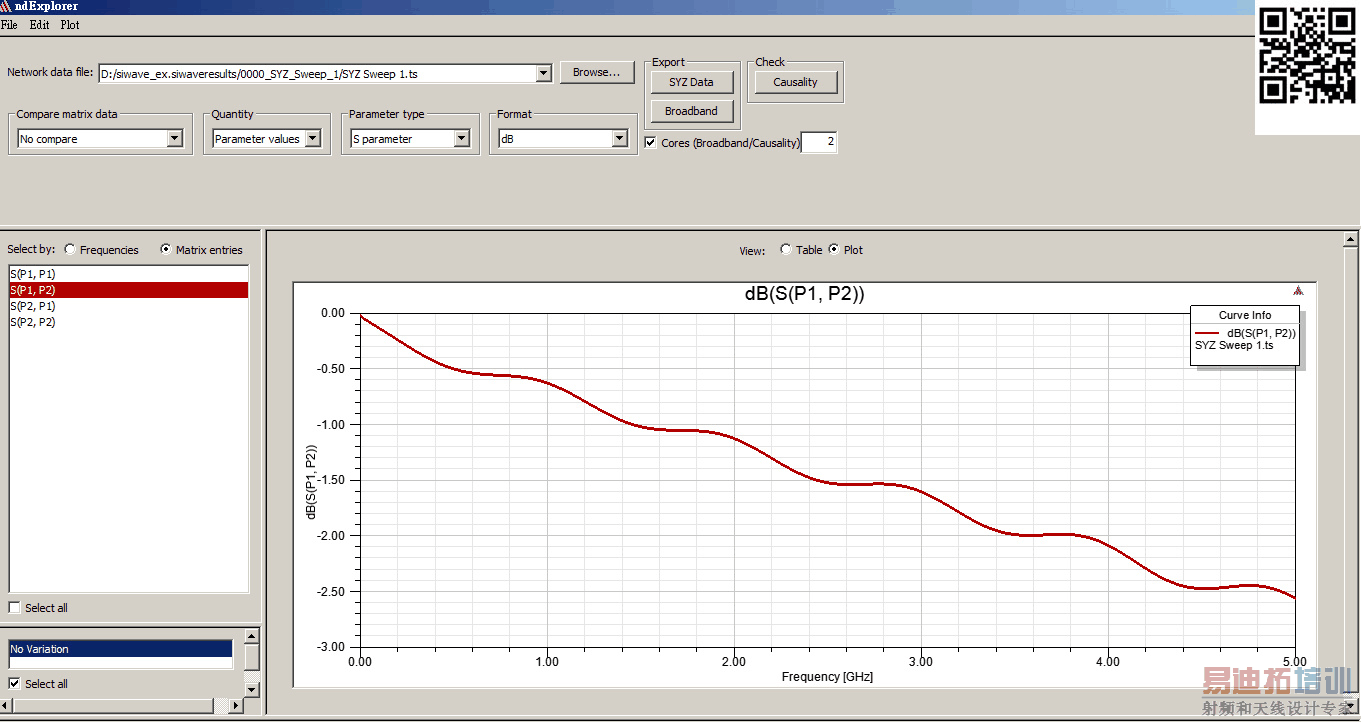Check Select all below the matrix entries list

click(x=15, y=608)
